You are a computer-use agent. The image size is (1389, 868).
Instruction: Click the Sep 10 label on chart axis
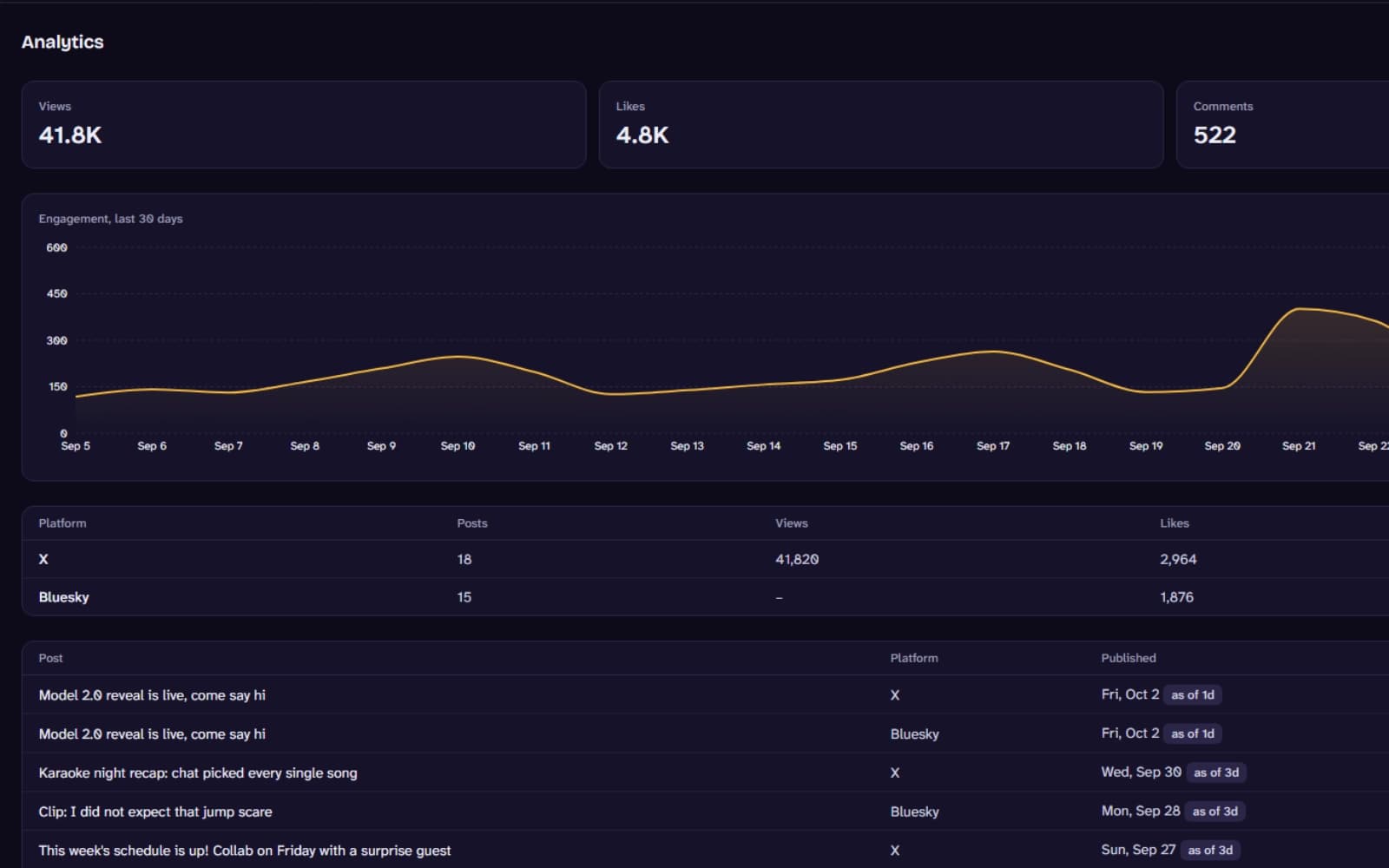[x=458, y=445]
